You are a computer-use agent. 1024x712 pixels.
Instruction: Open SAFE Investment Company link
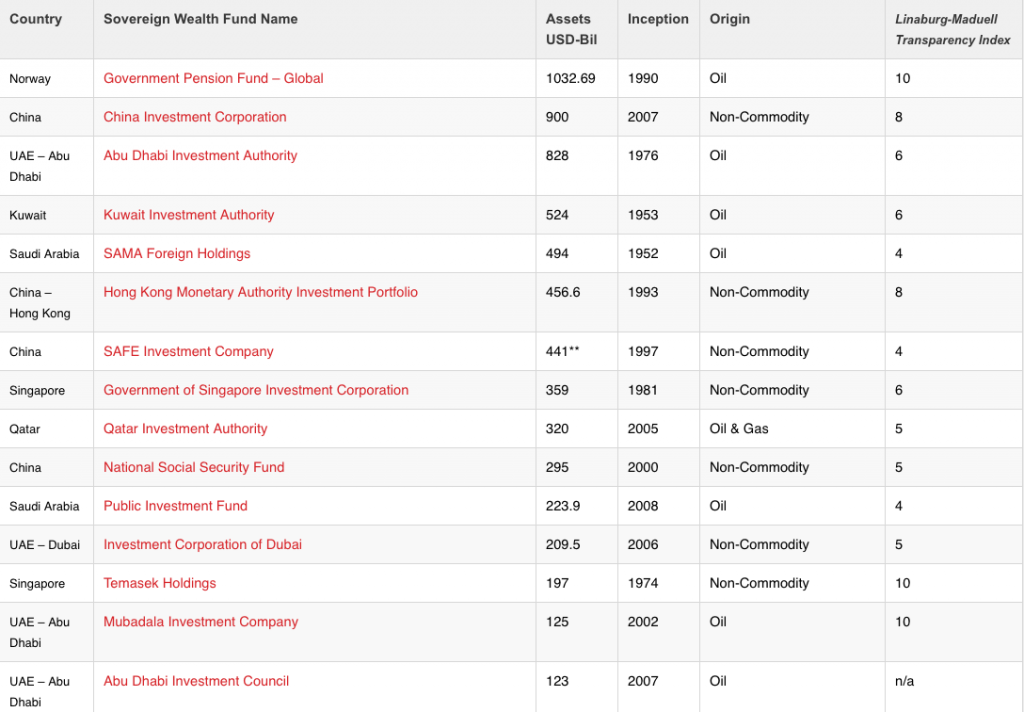188,352
